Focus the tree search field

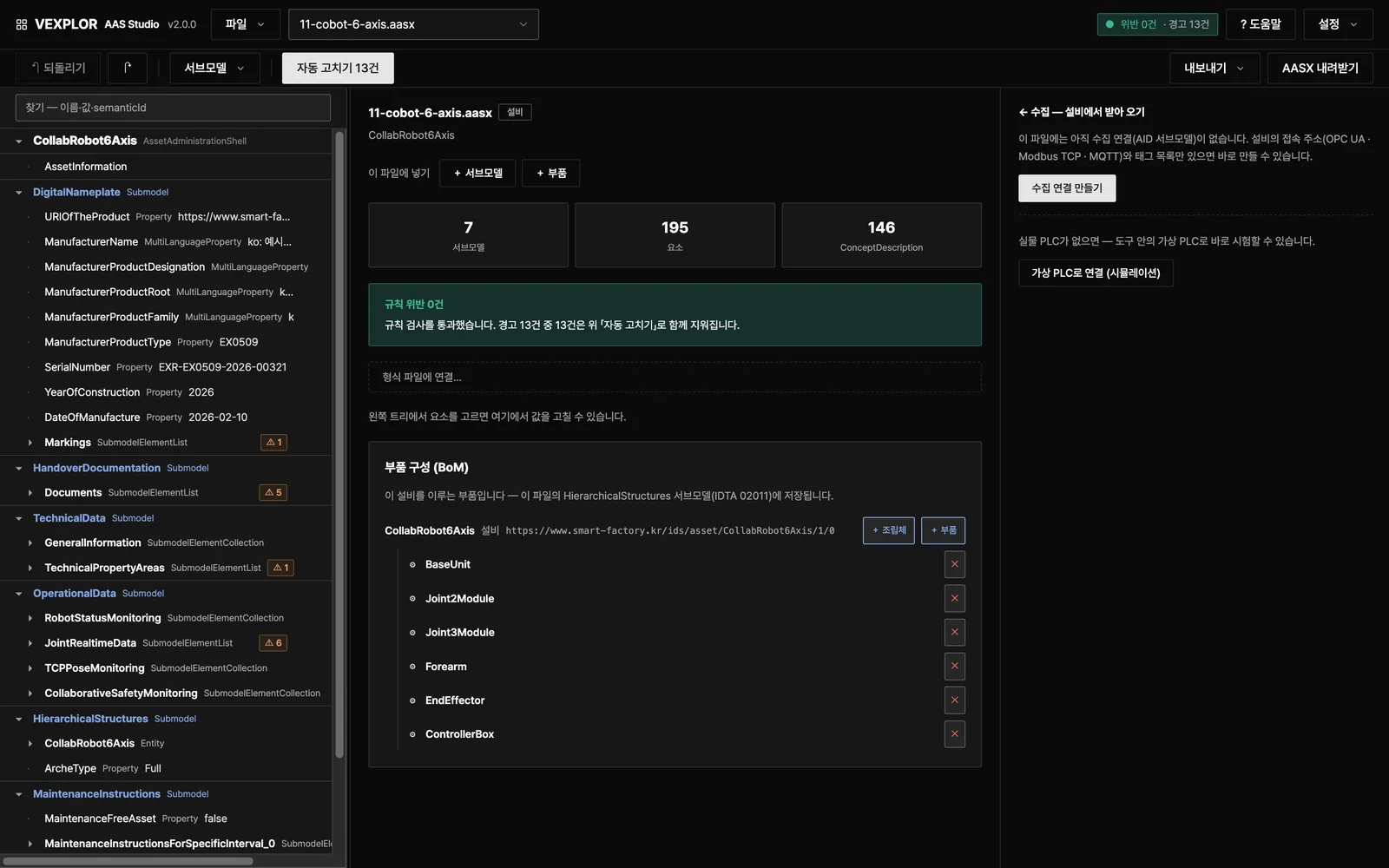[x=173, y=108]
